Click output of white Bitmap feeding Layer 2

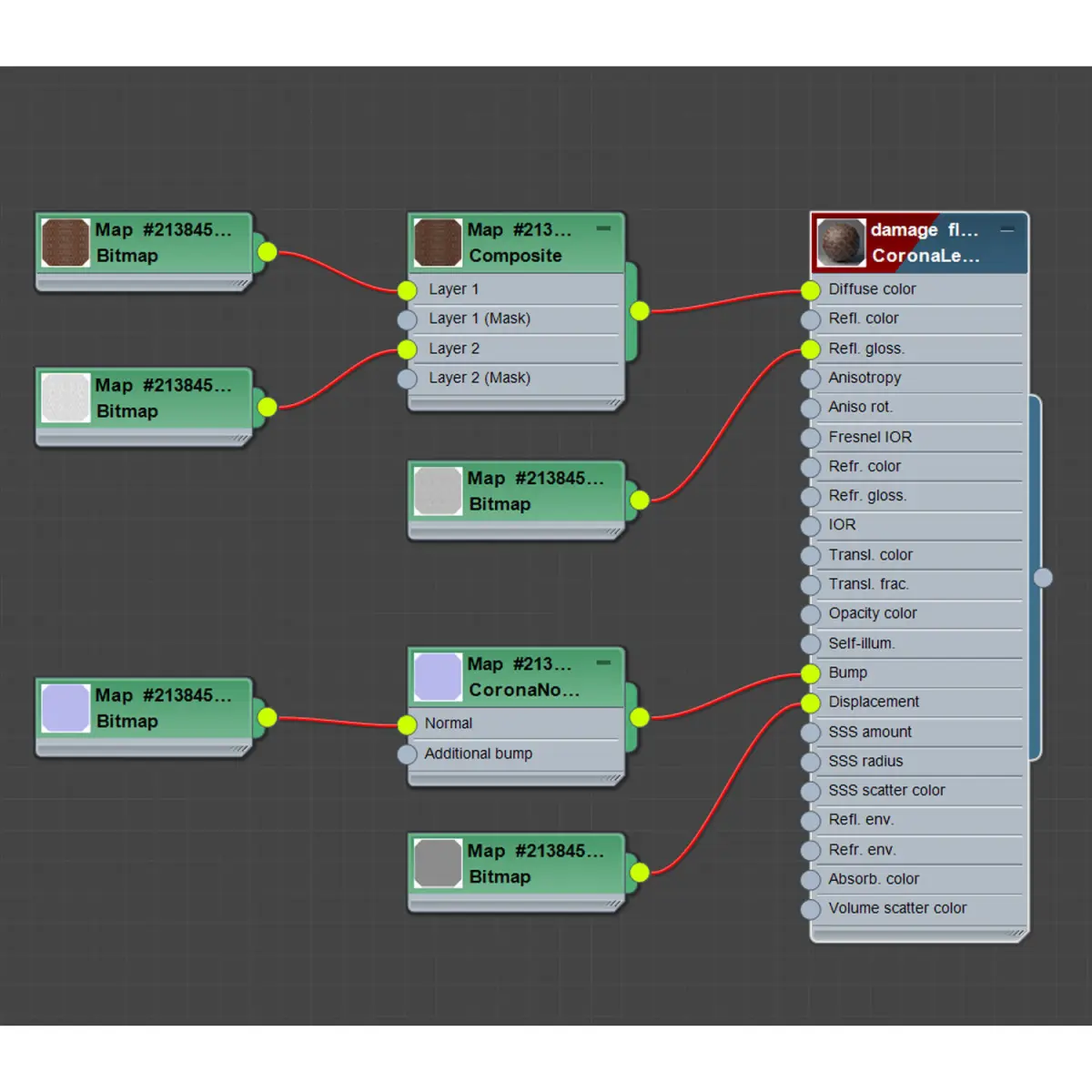click(267, 407)
